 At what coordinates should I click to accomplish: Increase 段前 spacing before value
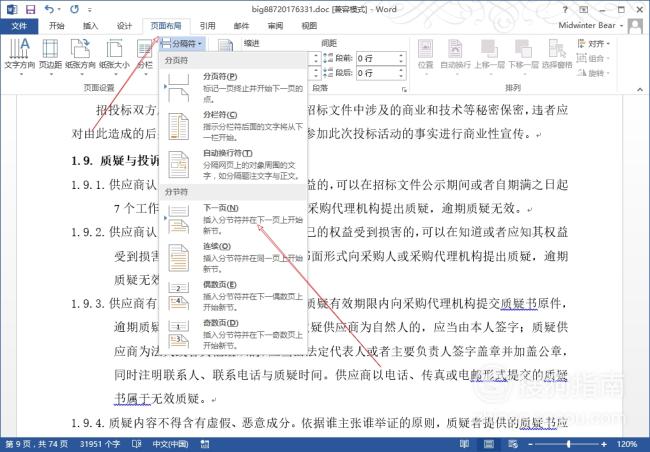401,55
